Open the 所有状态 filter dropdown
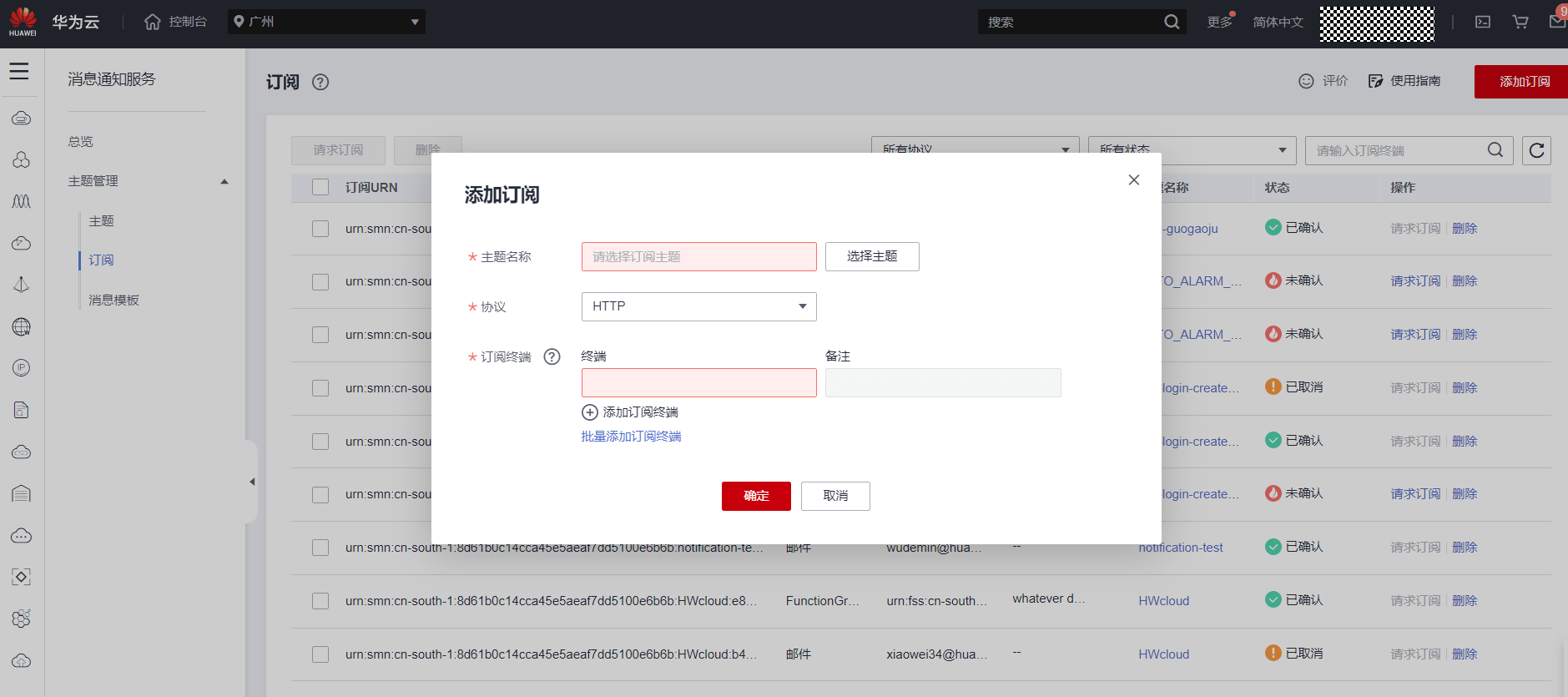This screenshot has width=1568, height=697. (x=1192, y=150)
